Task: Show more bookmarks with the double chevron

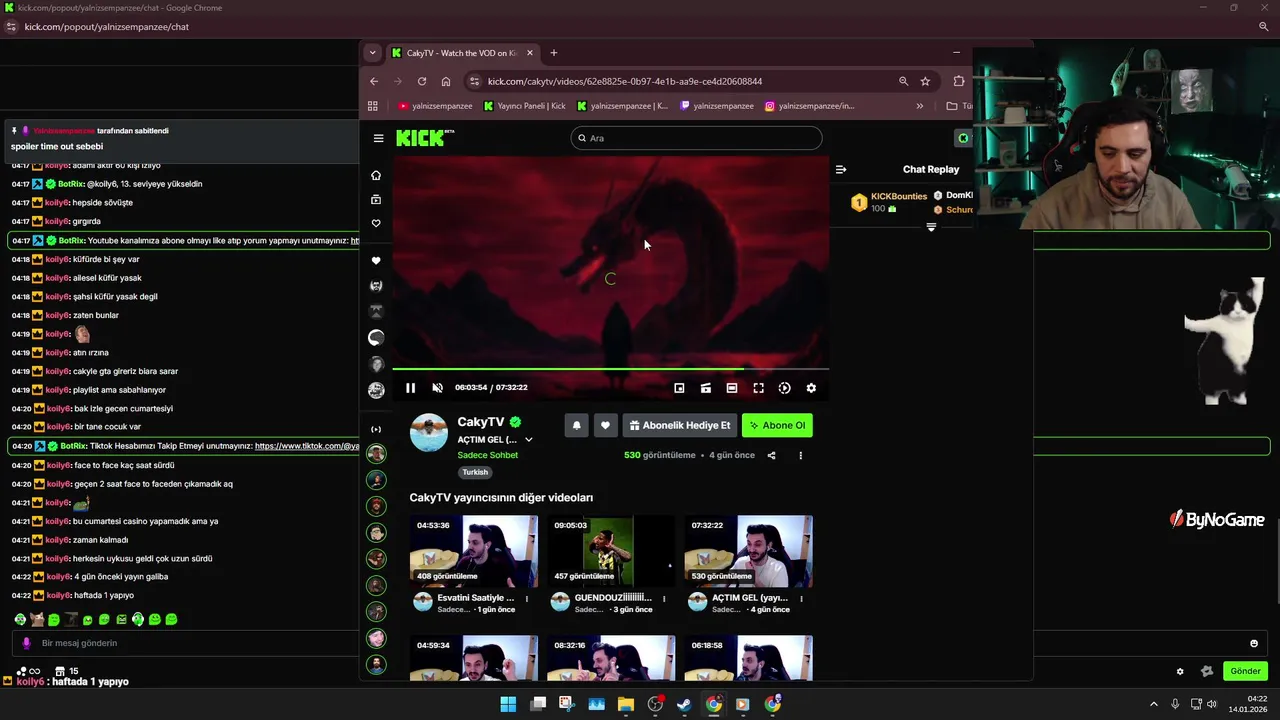Action: point(920,106)
